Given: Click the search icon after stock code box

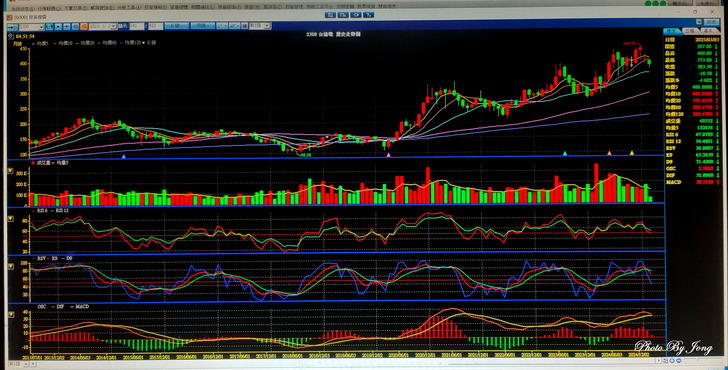Looking at the screenshot, I should coord(49,26).
